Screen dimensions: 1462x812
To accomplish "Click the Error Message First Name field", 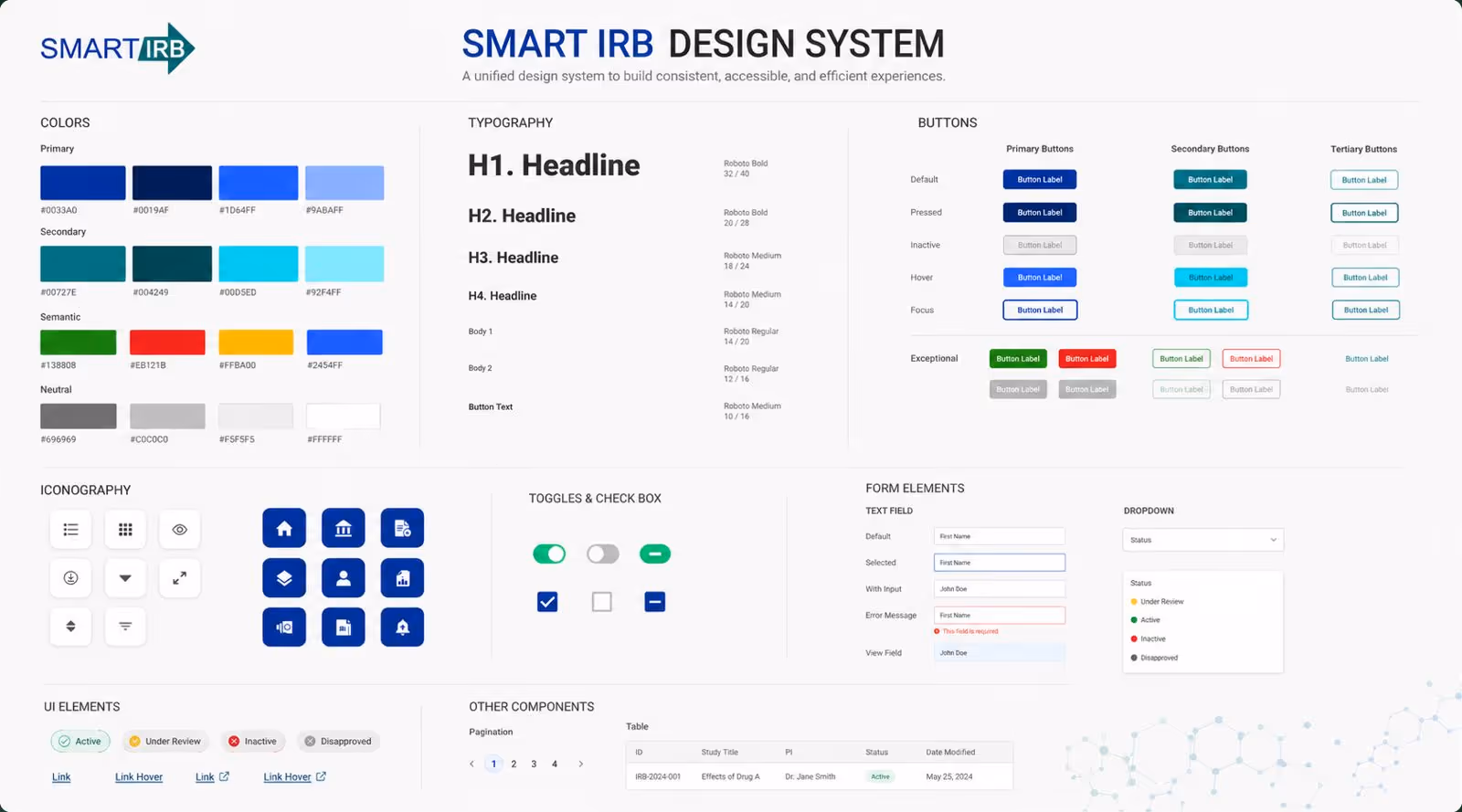I will pos(1000,616).
